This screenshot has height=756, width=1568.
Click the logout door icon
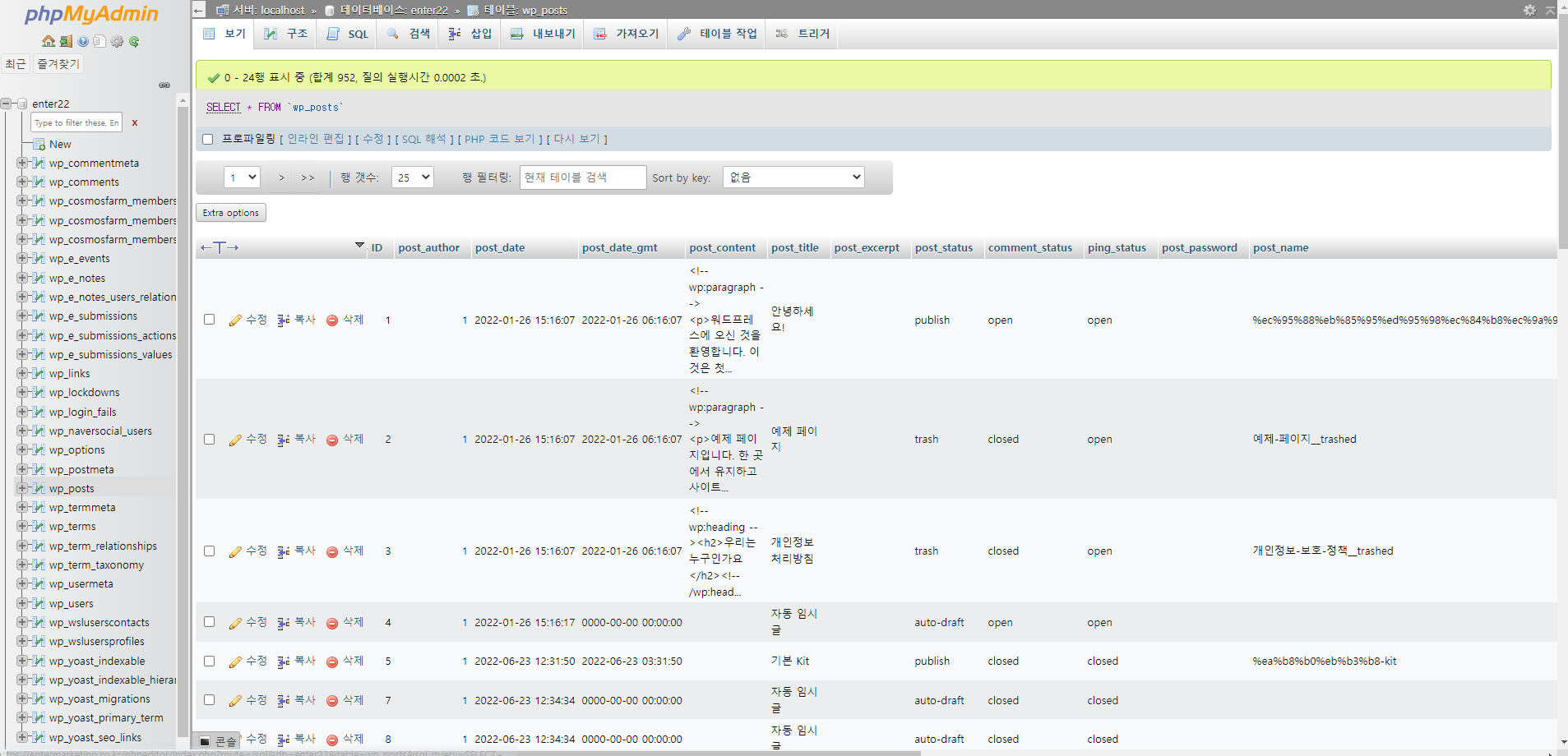click(x=66, y=41)
